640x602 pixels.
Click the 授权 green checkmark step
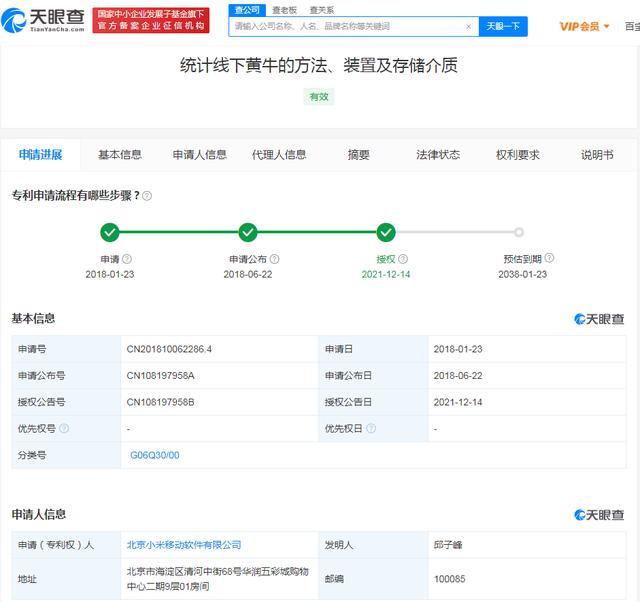pyautogui.click(x=386, y=232)
